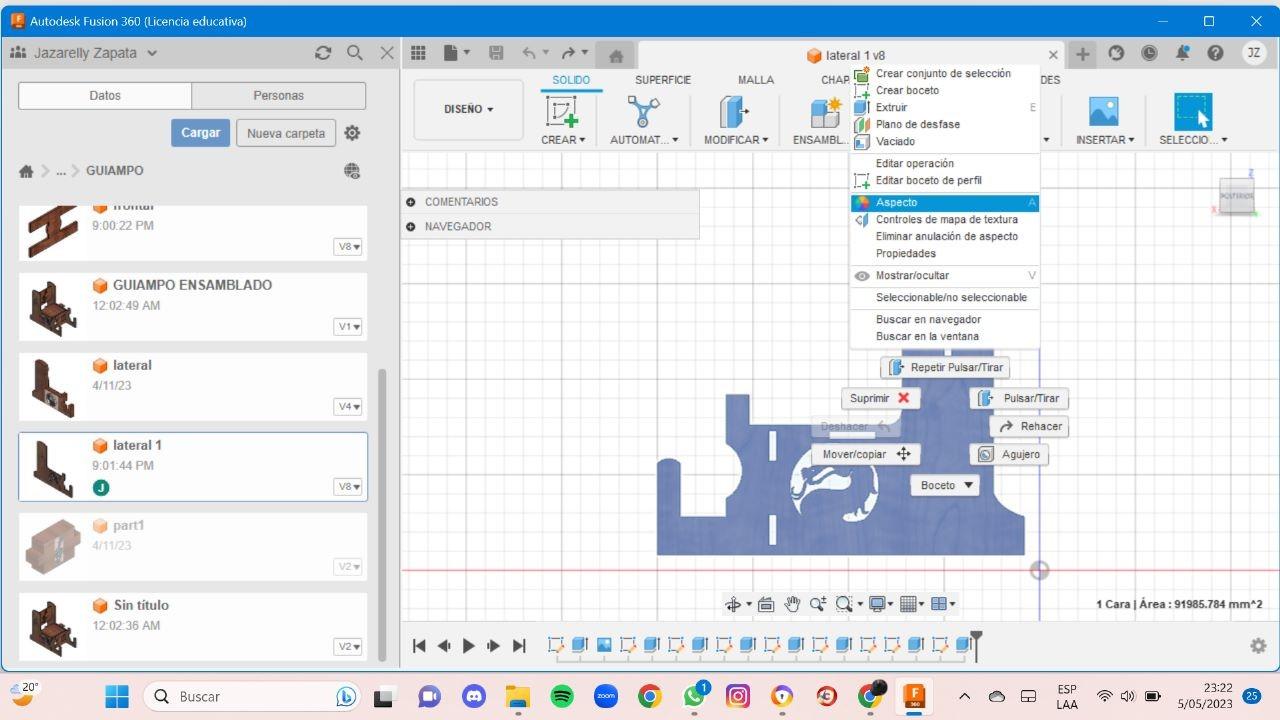Open the JZ user profile avatar

1253,54
